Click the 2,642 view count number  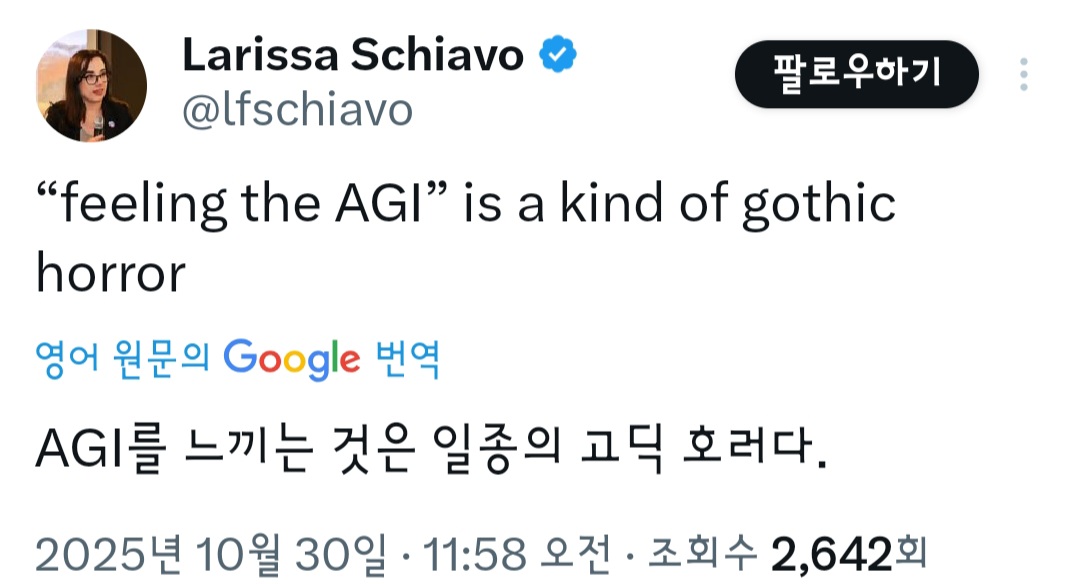[x=831, y=551]
